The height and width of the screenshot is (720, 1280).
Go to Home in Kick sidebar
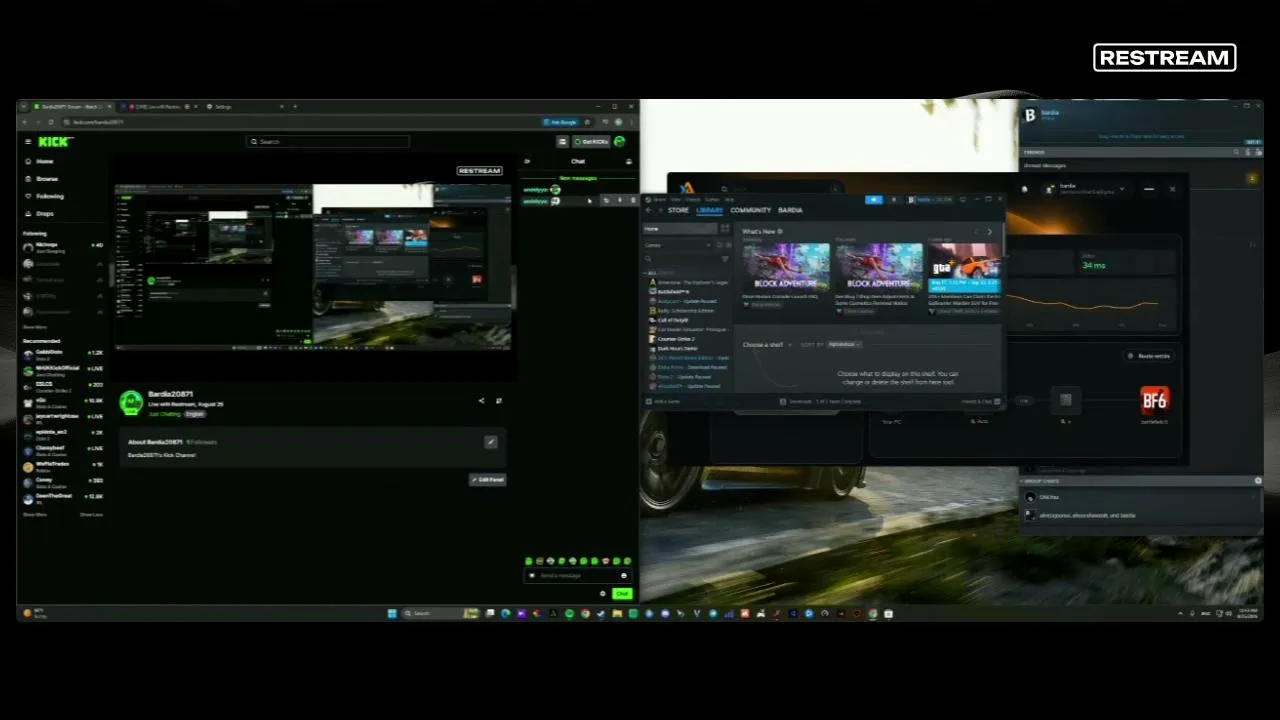pyautogui.click(x=40, y=161)
